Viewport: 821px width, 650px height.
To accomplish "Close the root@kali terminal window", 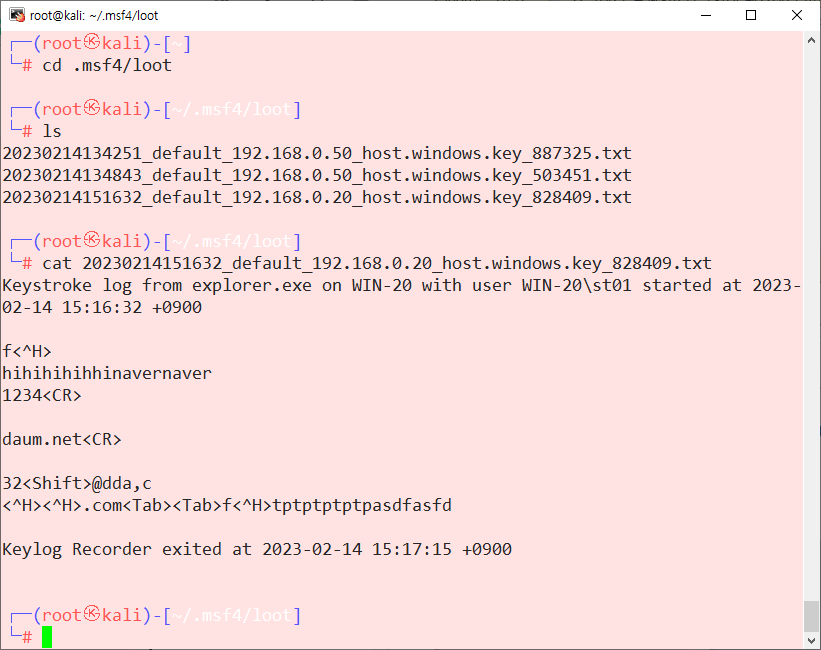I will [796, 15].
